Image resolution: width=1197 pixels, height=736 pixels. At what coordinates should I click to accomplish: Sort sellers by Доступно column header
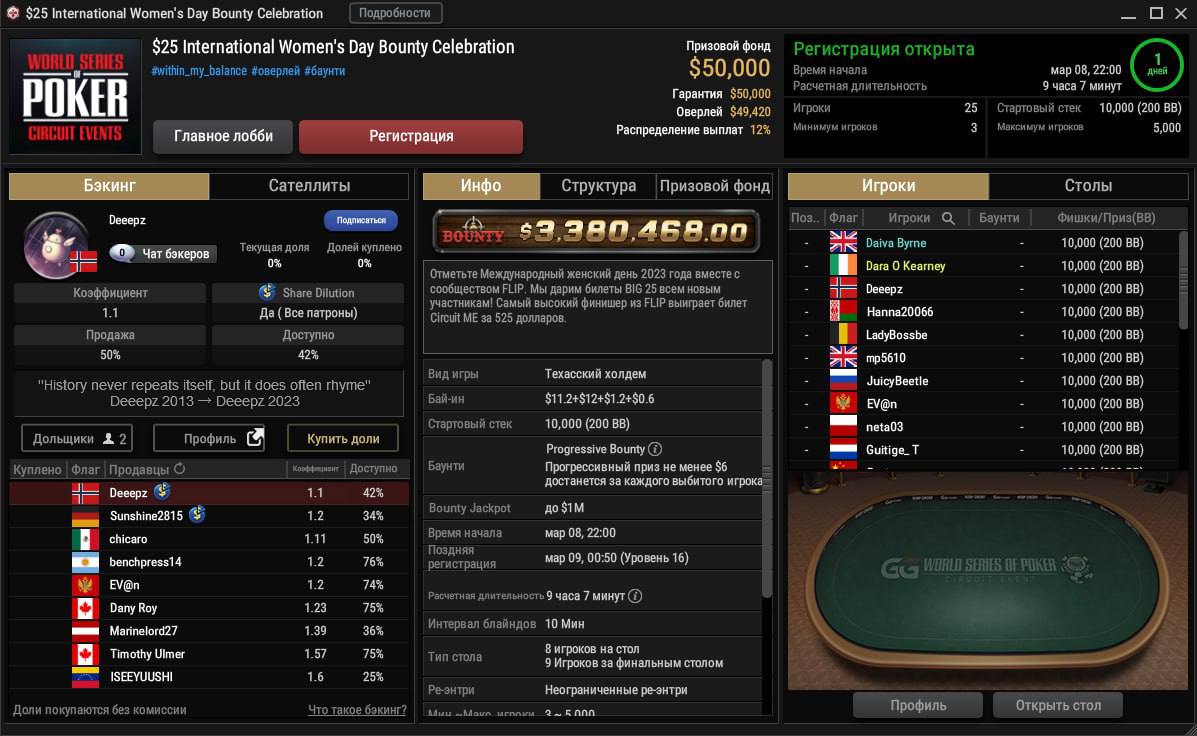click(x=373, y=469)
